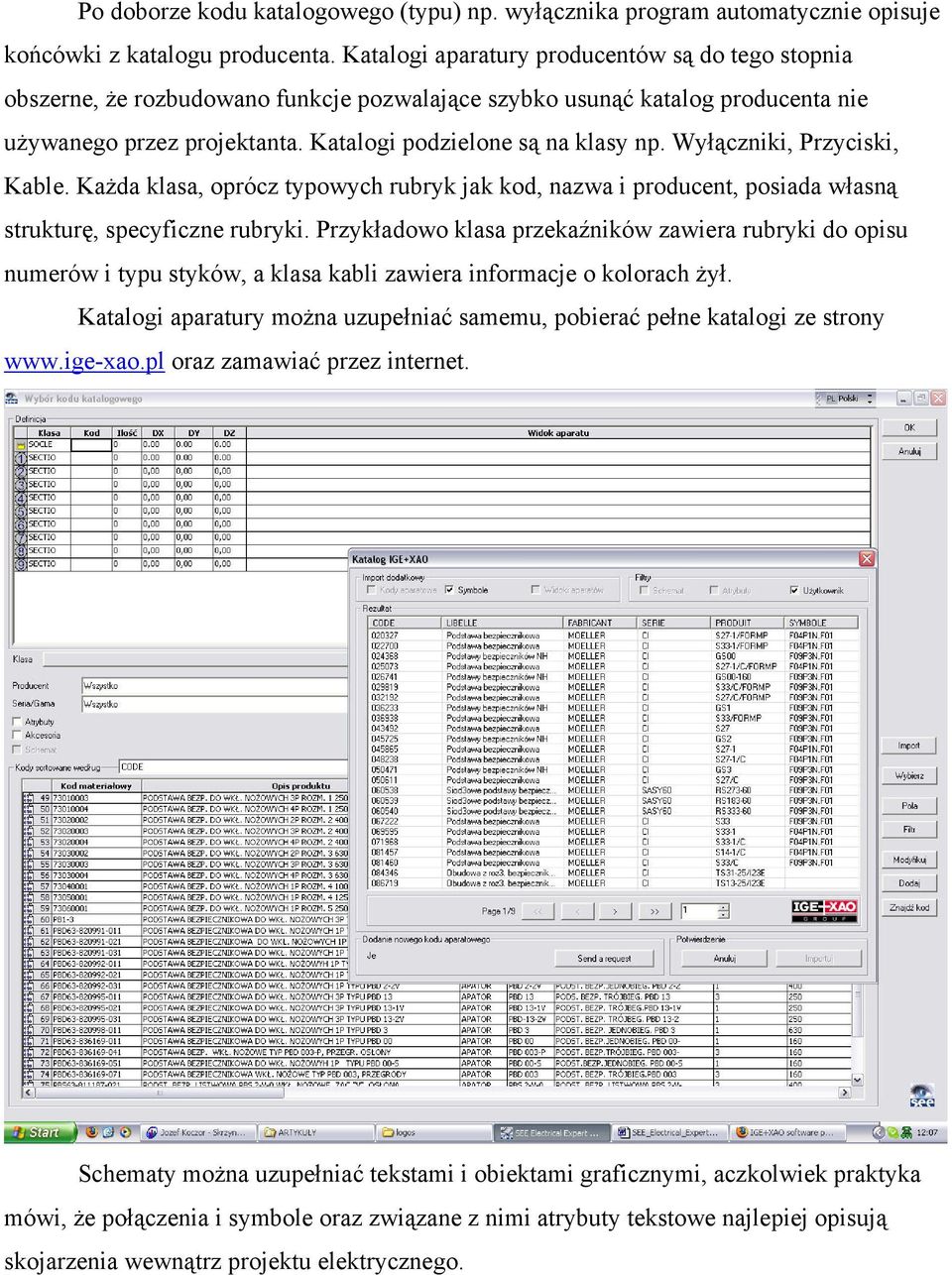Screen dimensions: 952x1275
Task: Open the Seria/Gama dropdown showing Wszystko
Action: (x=213, y=705)
